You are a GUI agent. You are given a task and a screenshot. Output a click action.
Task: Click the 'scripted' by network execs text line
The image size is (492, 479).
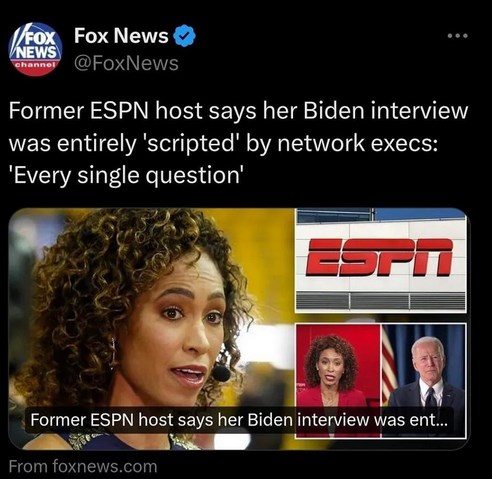(223, 143)
